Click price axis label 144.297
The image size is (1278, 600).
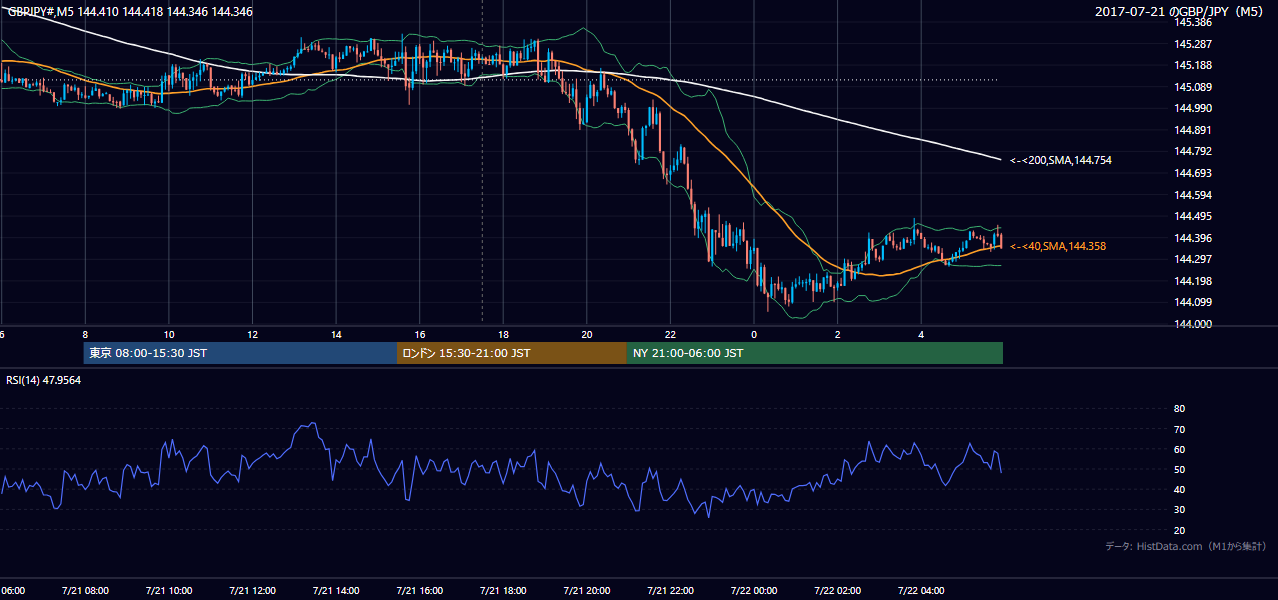click(x=1194, y=259)
